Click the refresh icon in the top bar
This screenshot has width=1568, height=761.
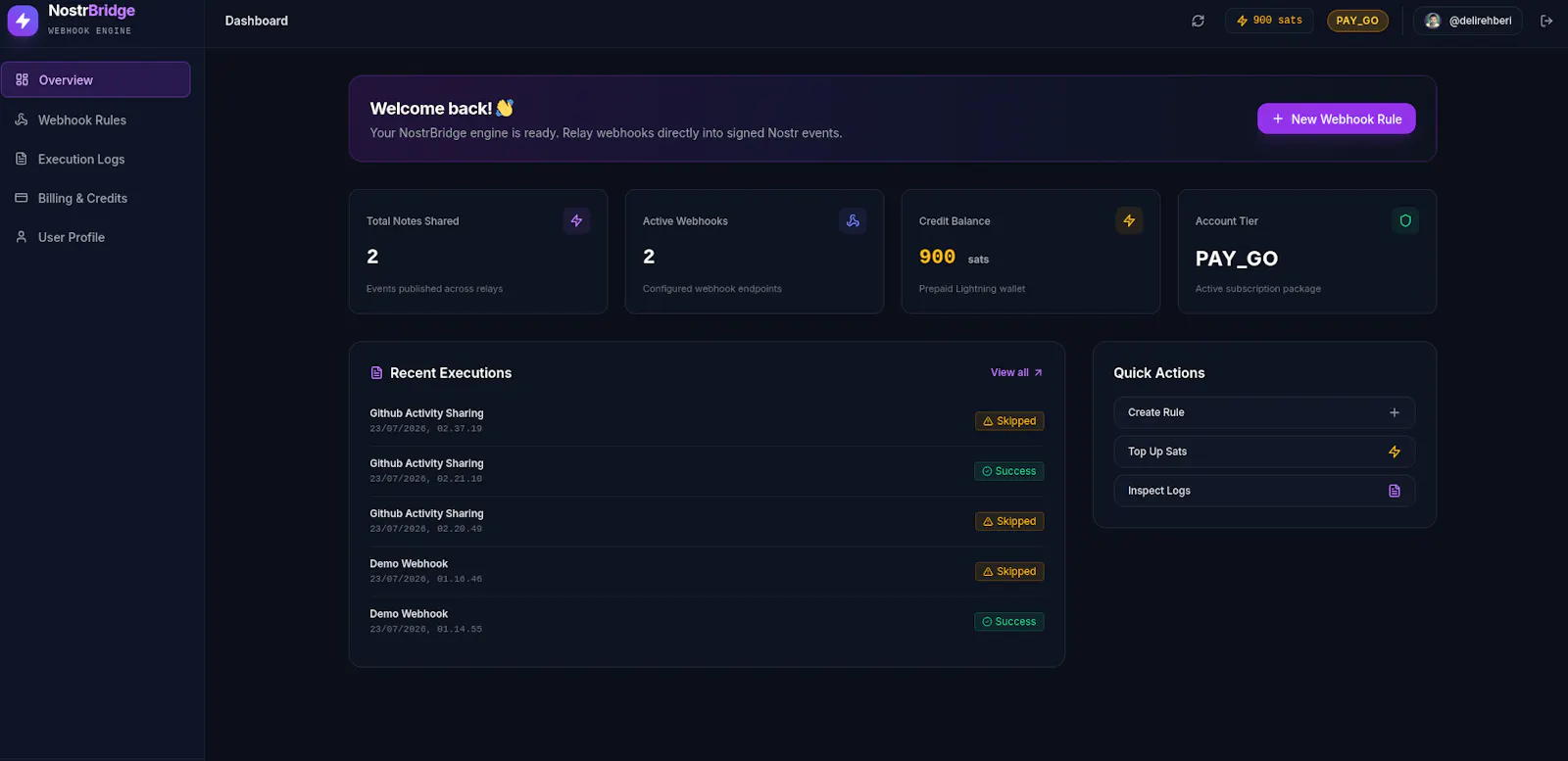[x=1198, y=21]
